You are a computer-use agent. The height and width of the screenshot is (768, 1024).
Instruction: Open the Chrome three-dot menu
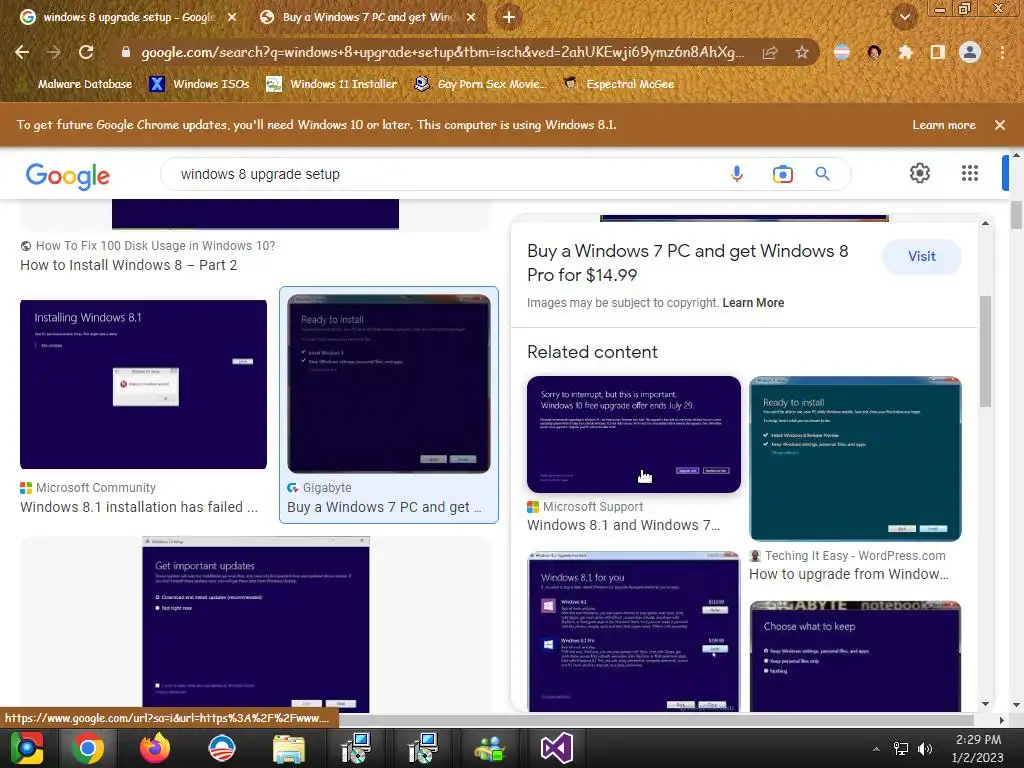[x=1002, y=52]
